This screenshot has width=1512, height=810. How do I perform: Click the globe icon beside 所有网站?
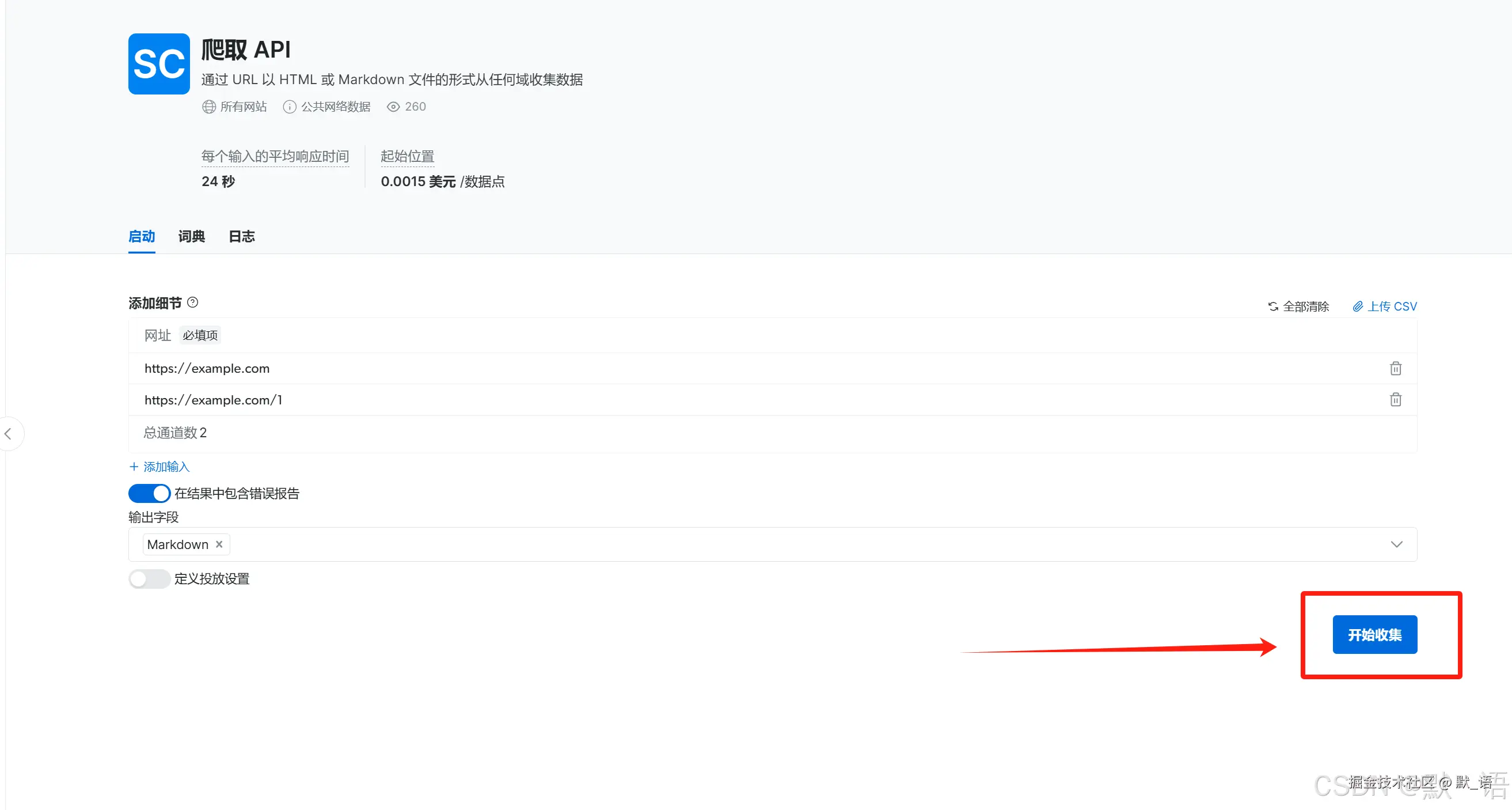[209, 107]
